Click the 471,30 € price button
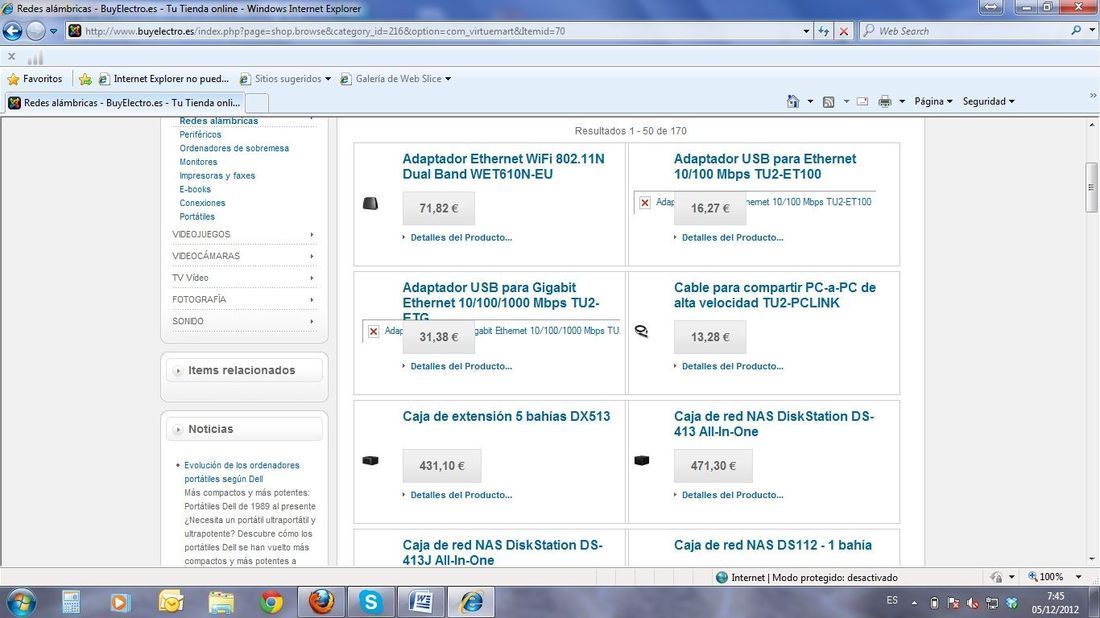The image size is (1100, 618). coord(713,466)
